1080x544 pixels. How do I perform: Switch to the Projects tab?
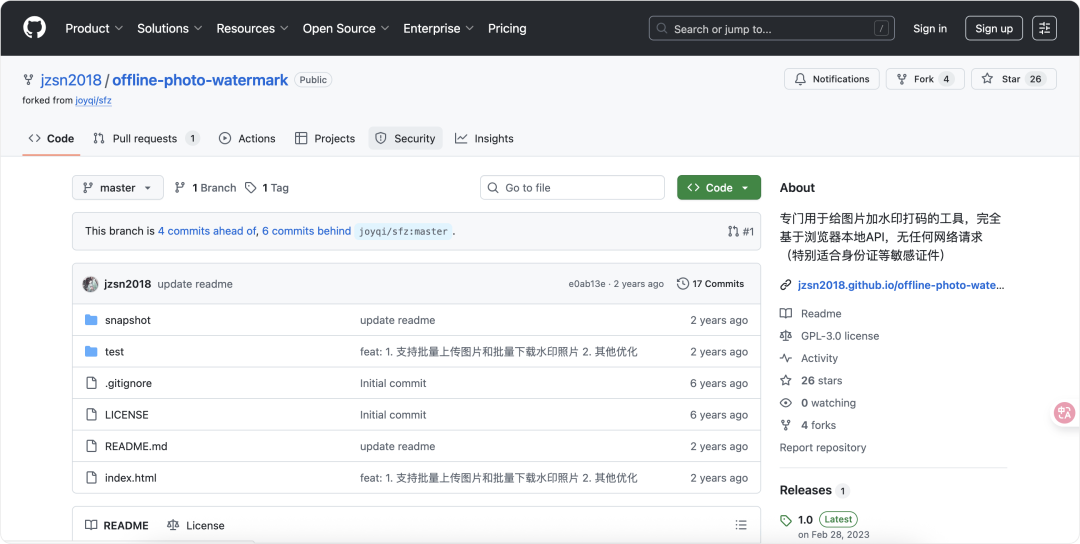(325, 138)
